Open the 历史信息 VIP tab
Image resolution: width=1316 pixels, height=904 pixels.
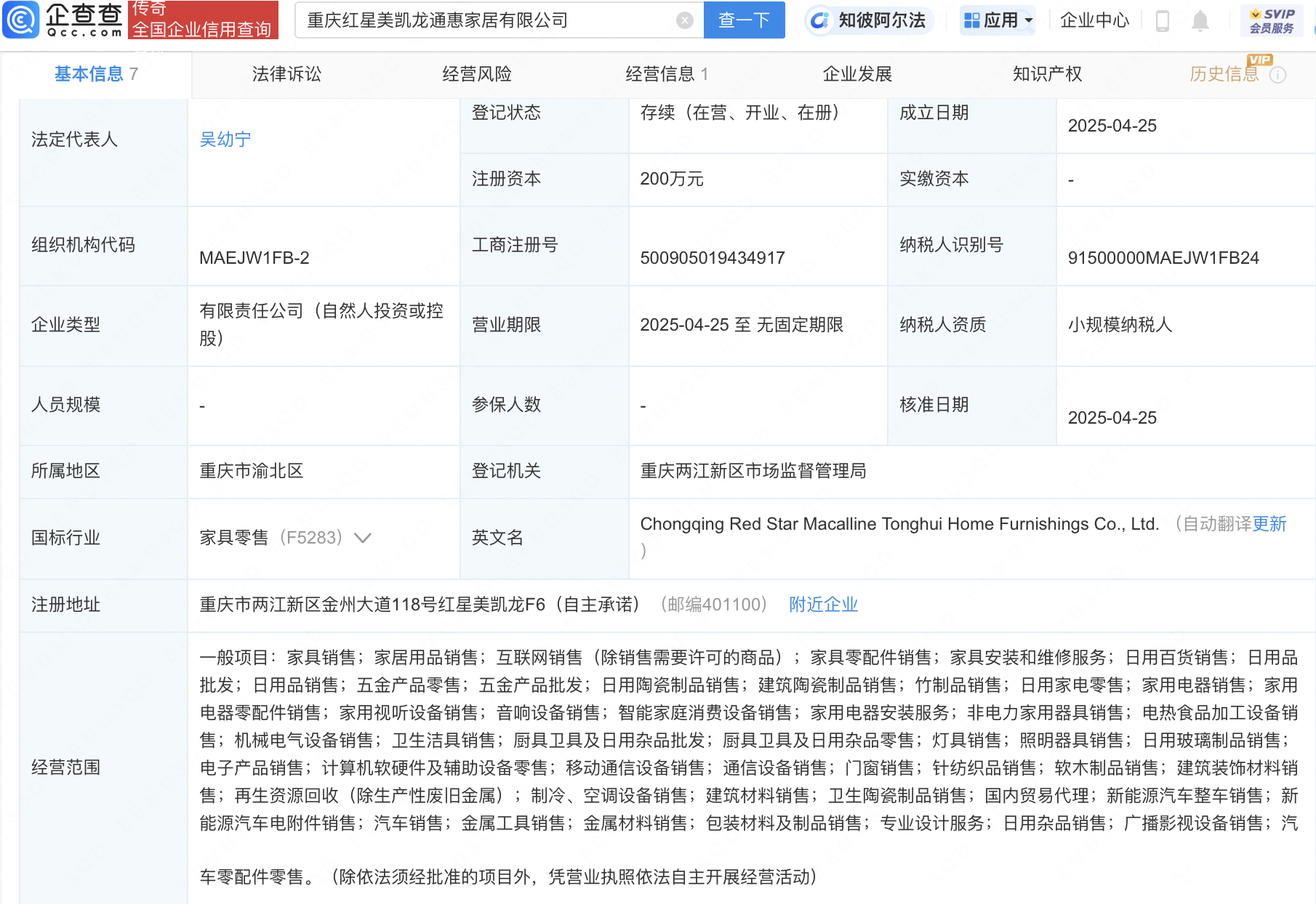pyautogui.click(x=1224, y=74)
